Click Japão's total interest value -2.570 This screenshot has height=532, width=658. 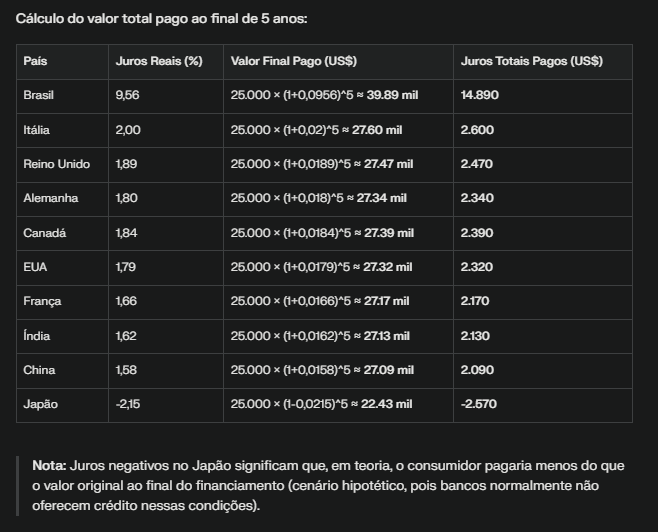[x=479, y=404]
